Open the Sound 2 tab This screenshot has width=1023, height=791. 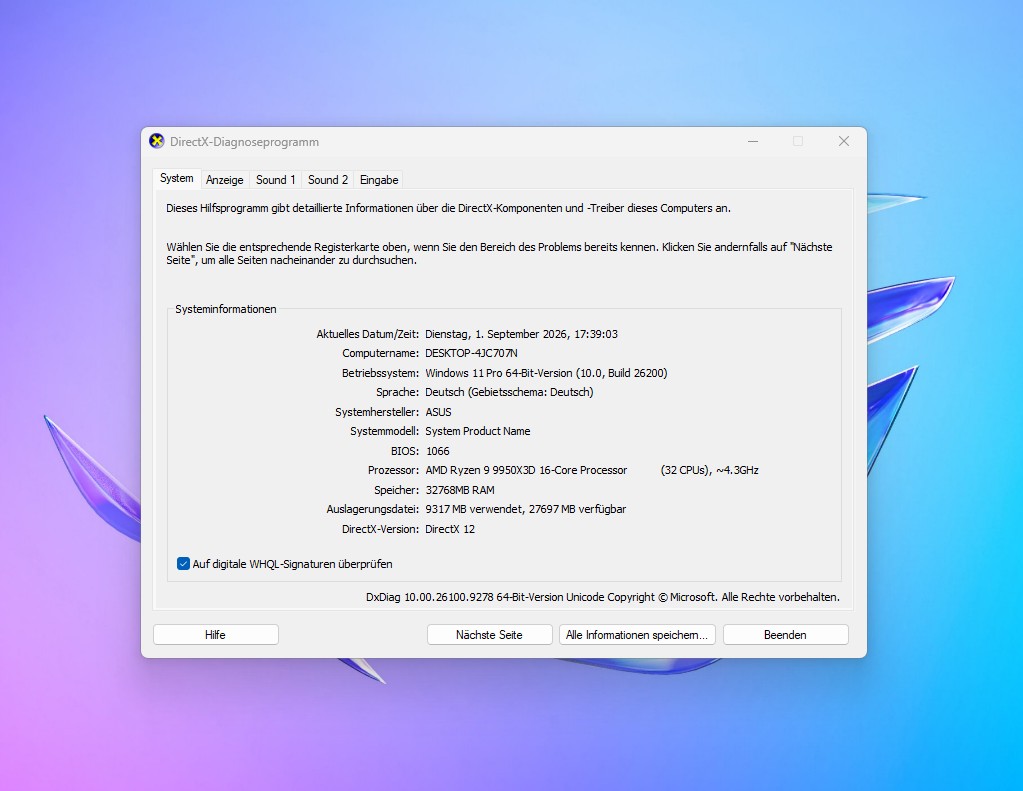[x=328, y=179]
